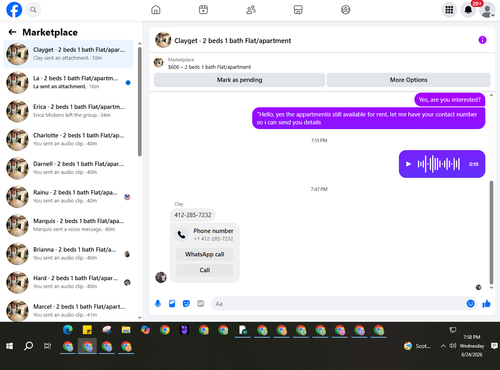Viewport: 500px width, 370px height.
Task: Launch Microsoft Edge from taskbar
Action: 68,330
